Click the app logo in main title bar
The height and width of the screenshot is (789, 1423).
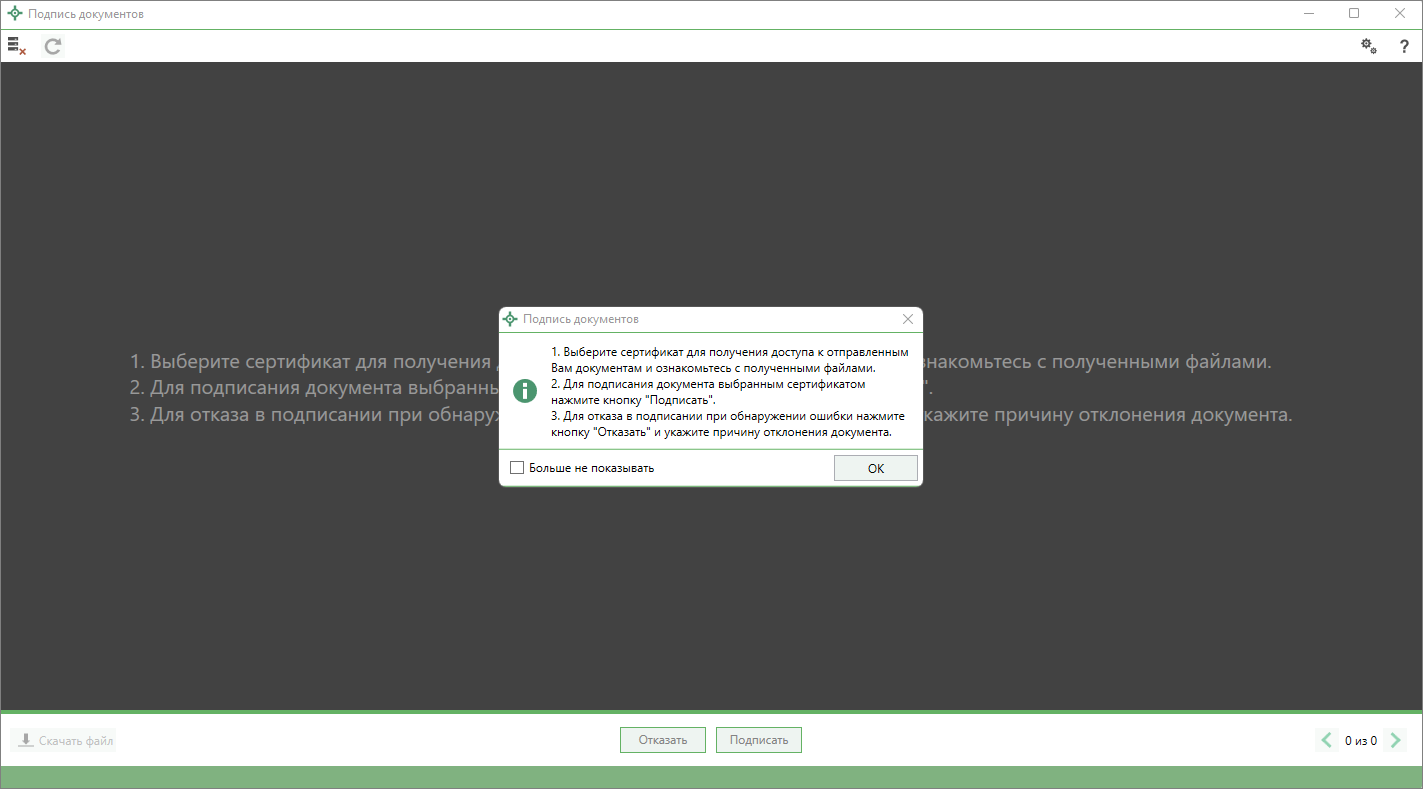tap(15, 14)
